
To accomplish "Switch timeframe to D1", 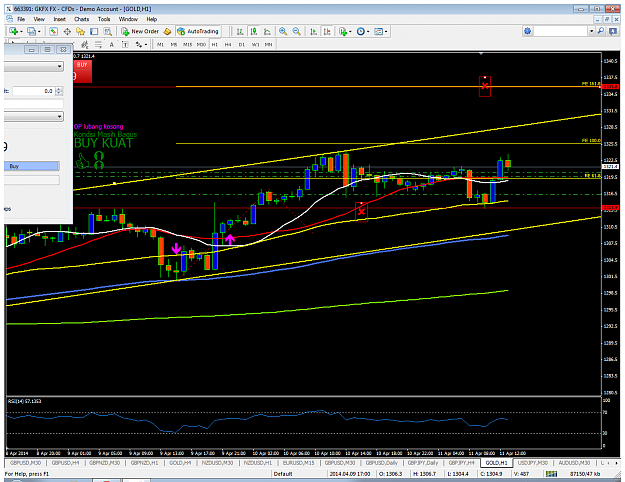I will pos(242,45).
